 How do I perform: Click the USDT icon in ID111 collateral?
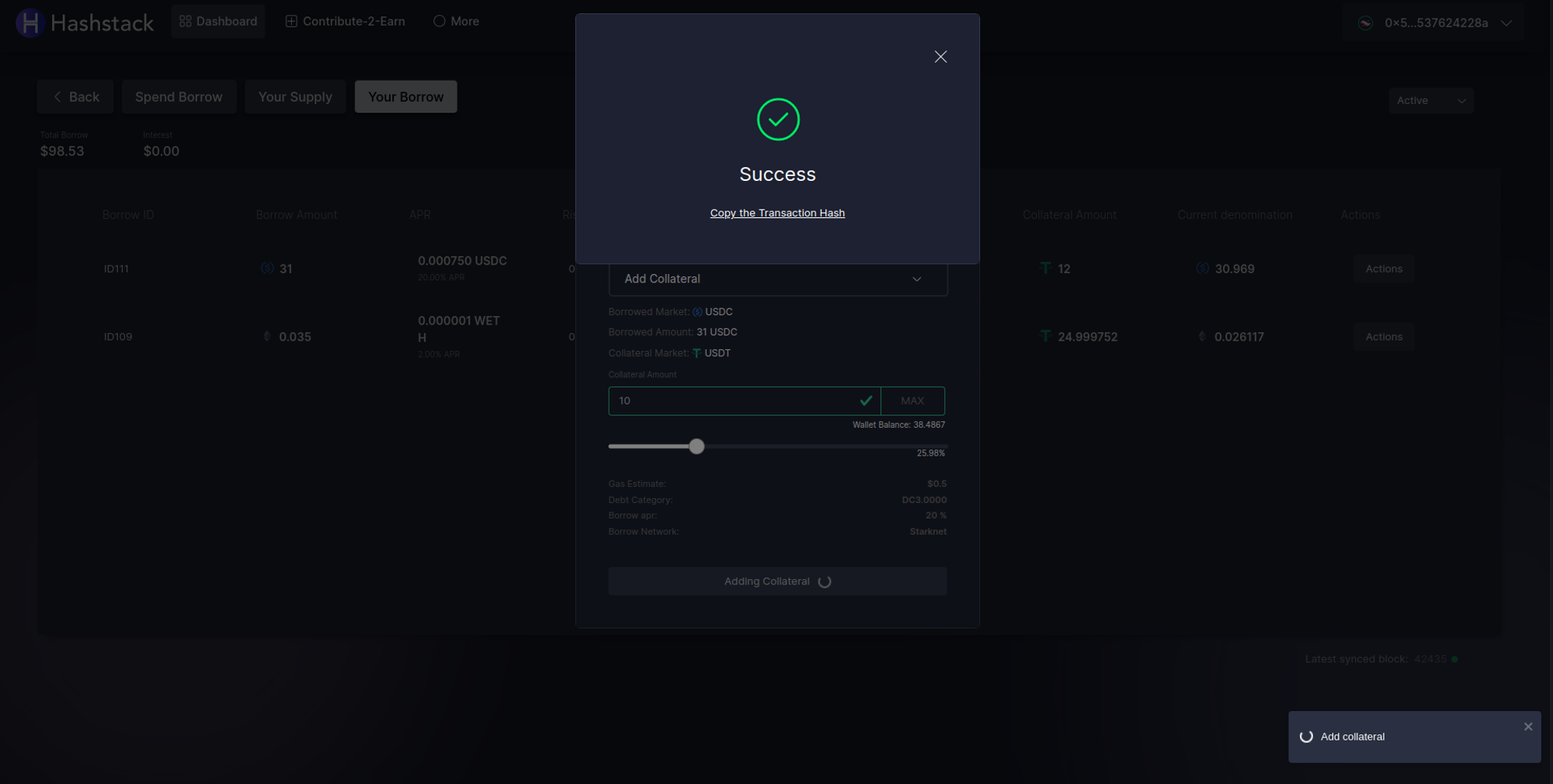tap(1045, 268)
